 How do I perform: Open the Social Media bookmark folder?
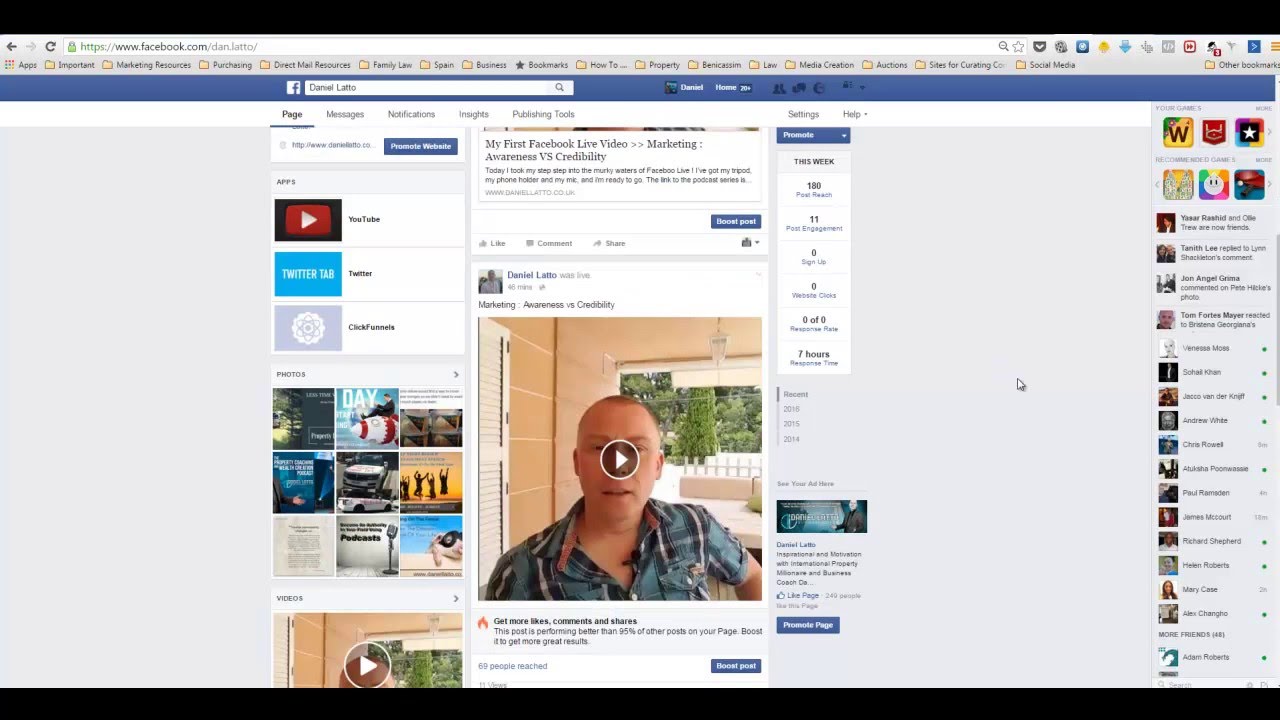1046,65
